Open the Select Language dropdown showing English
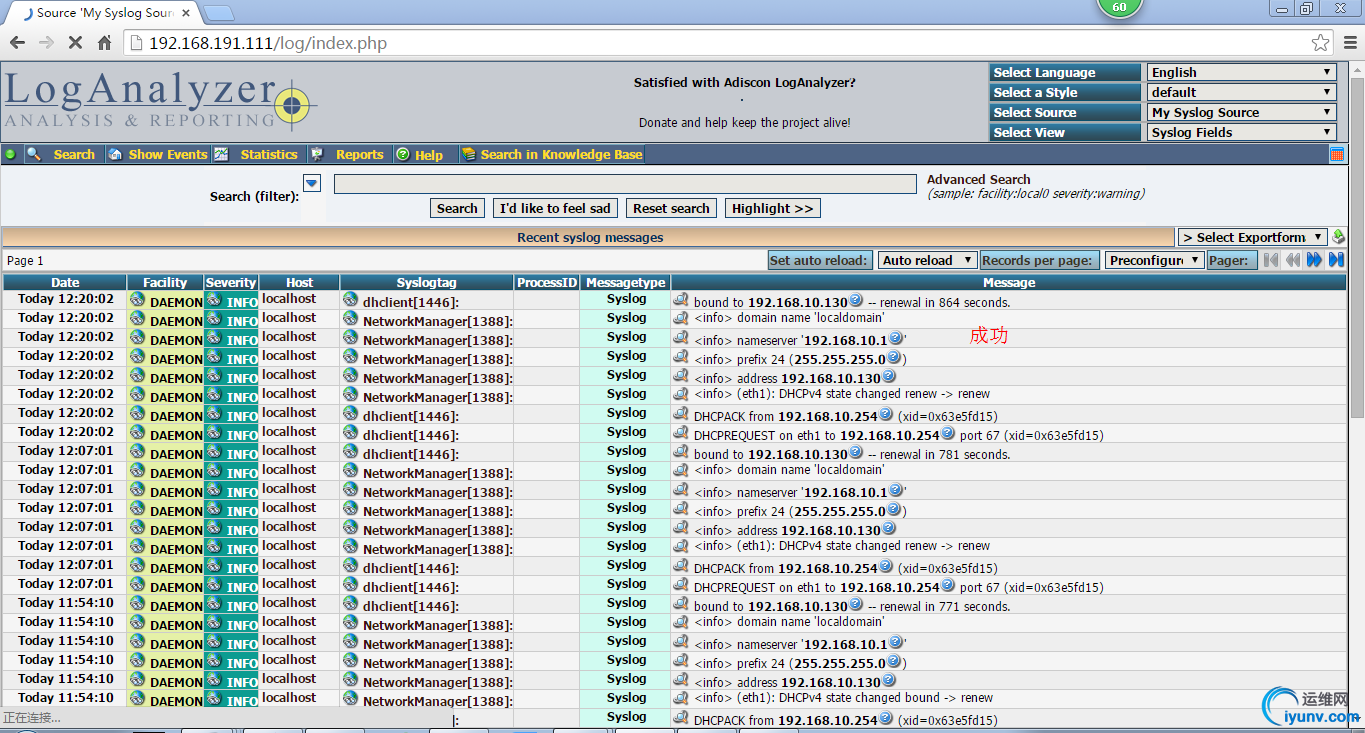Screen dimensions: 1365x733 1242,72
